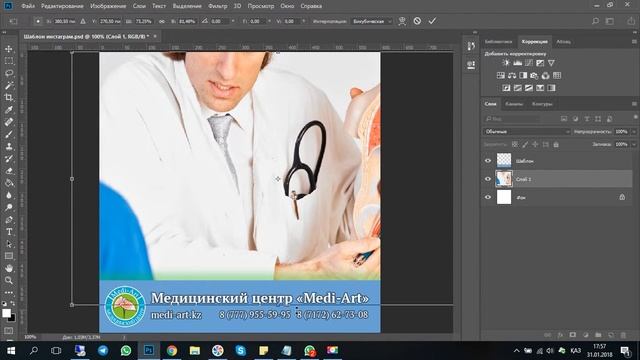Screen dimensions: 640x360
Task: Select the Type tool
Action: pyautogui.click(x=9, y=232)
